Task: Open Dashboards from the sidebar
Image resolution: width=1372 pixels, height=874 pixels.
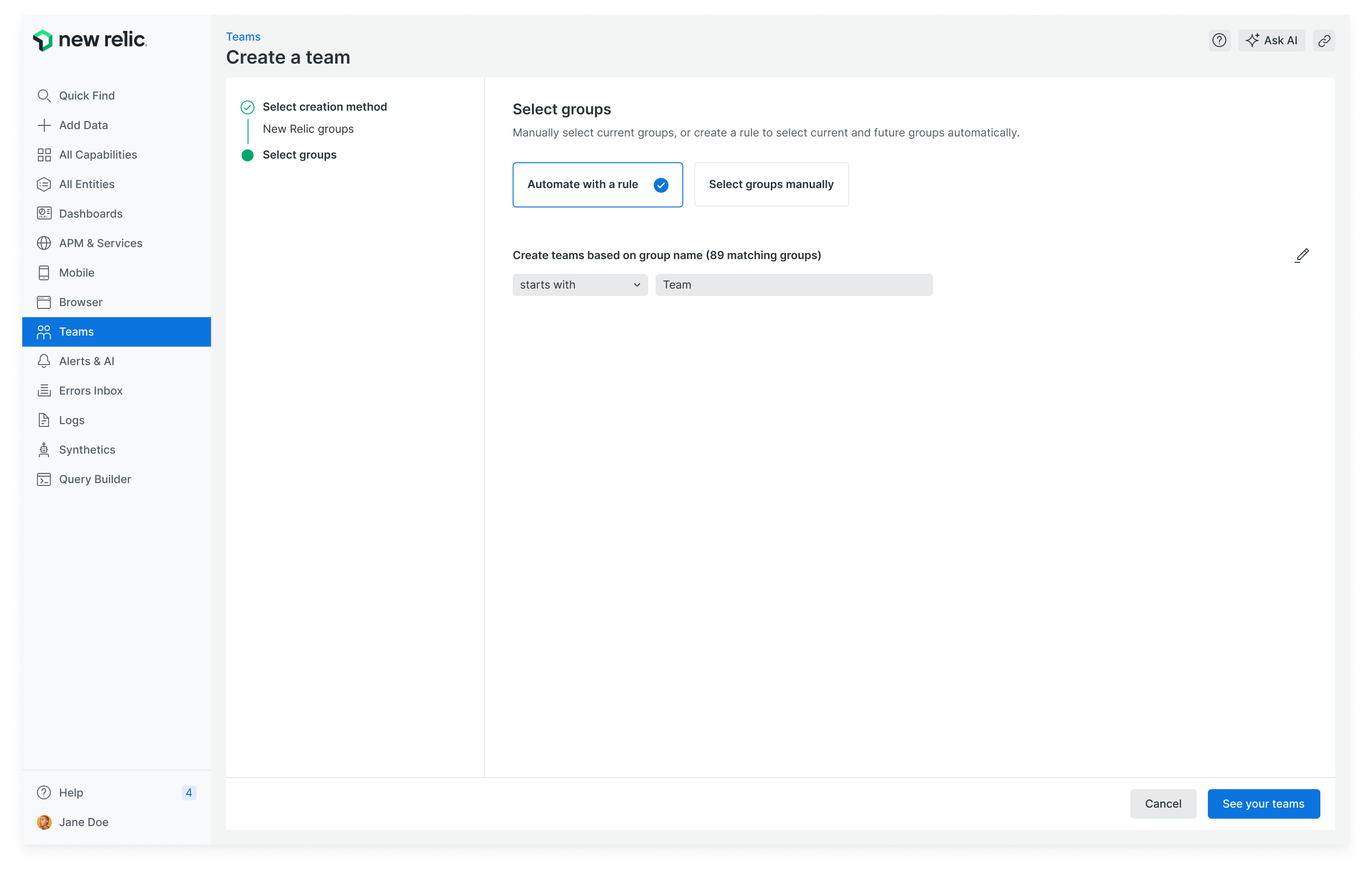Action: tap(91, 213)
